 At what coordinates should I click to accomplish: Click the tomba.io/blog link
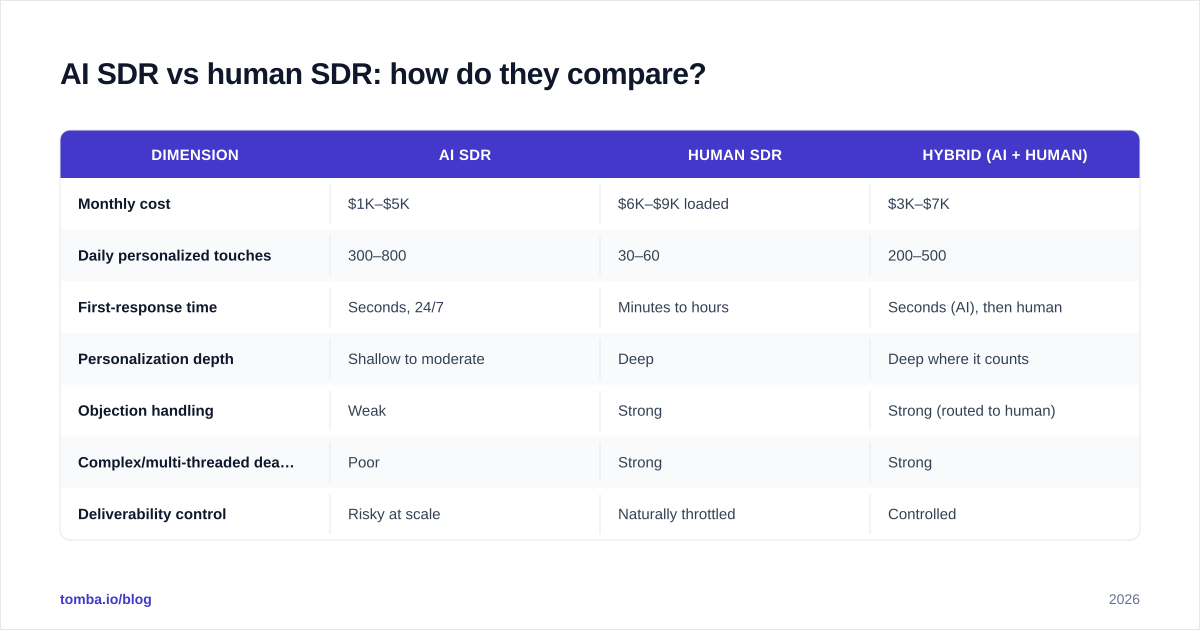[x=106, y=599]
